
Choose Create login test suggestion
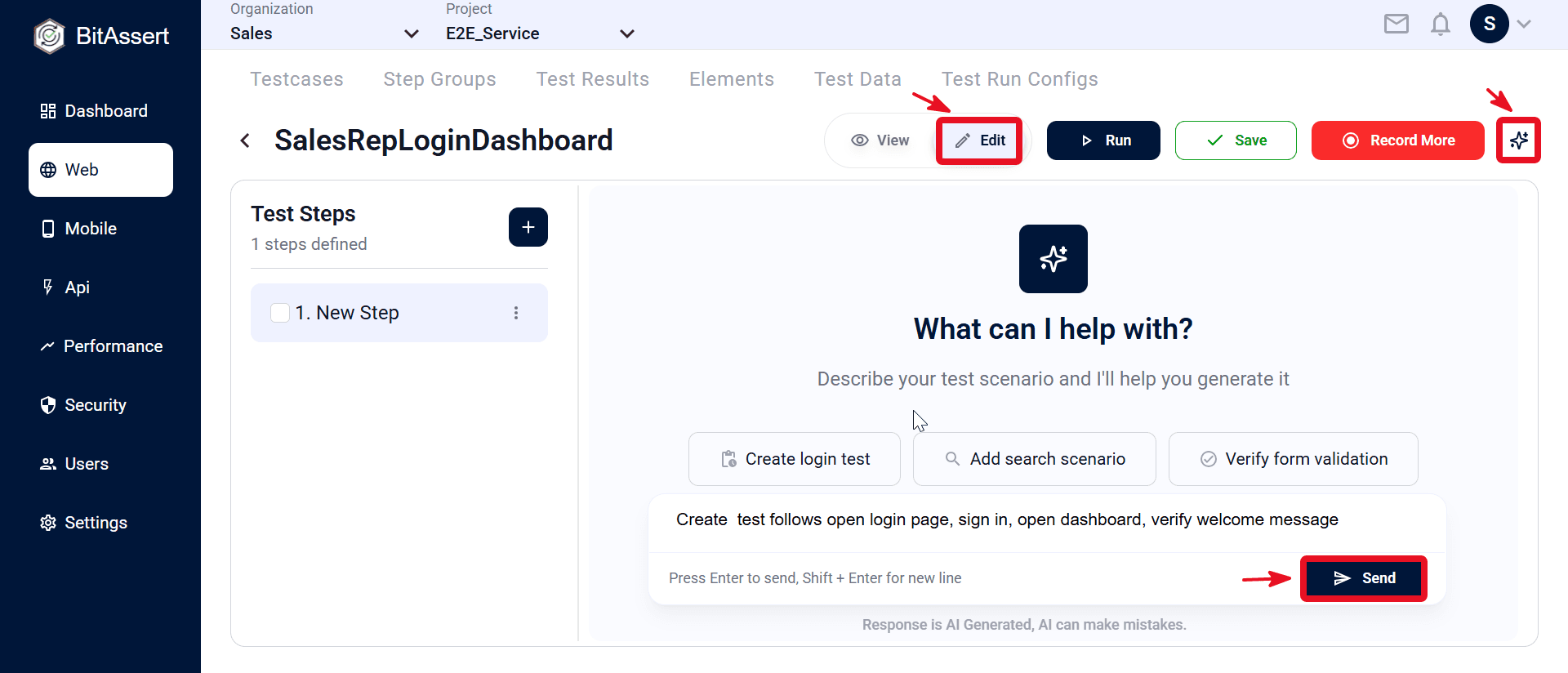click(795, 459)
